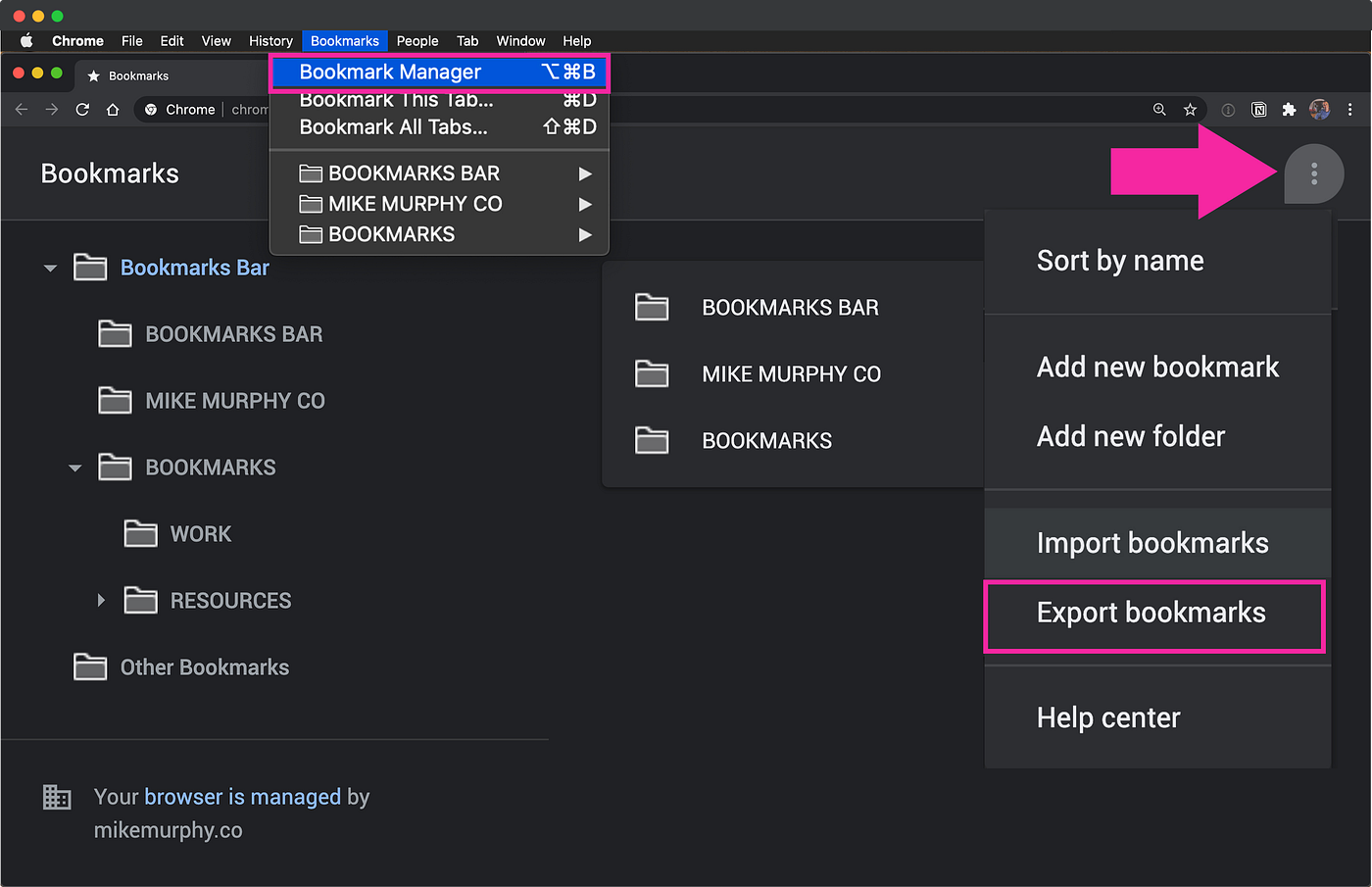Collapse the BOOKMARKS folder tree item
The height and width of the screenshot is (887, 1372).
(74, 468)
